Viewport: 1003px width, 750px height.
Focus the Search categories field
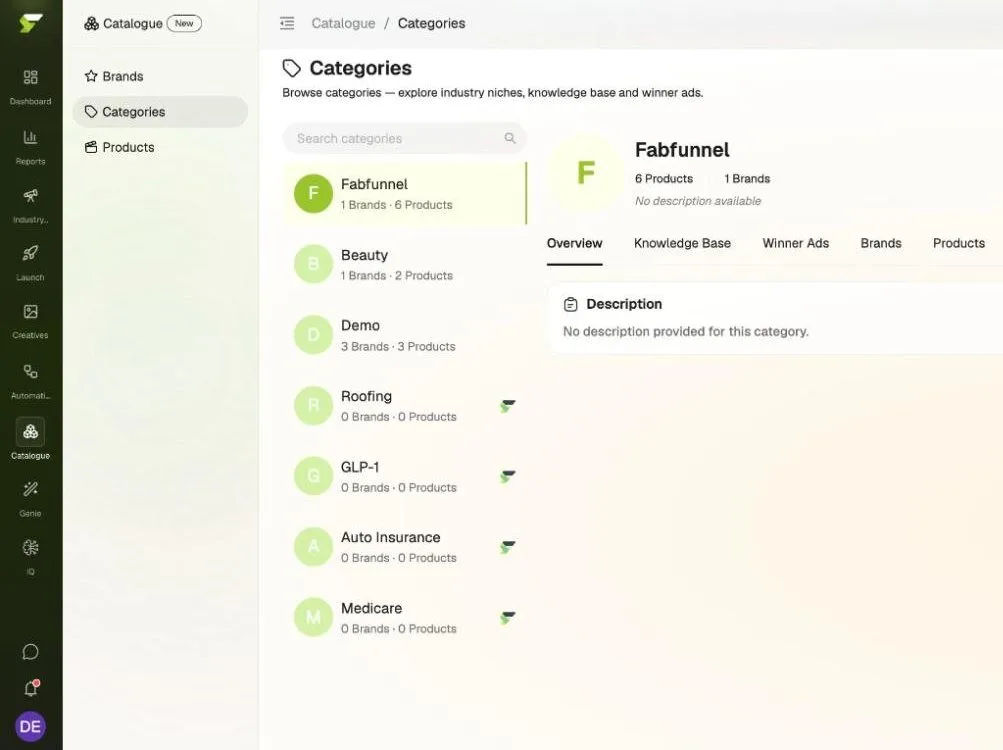coord(404,138)
